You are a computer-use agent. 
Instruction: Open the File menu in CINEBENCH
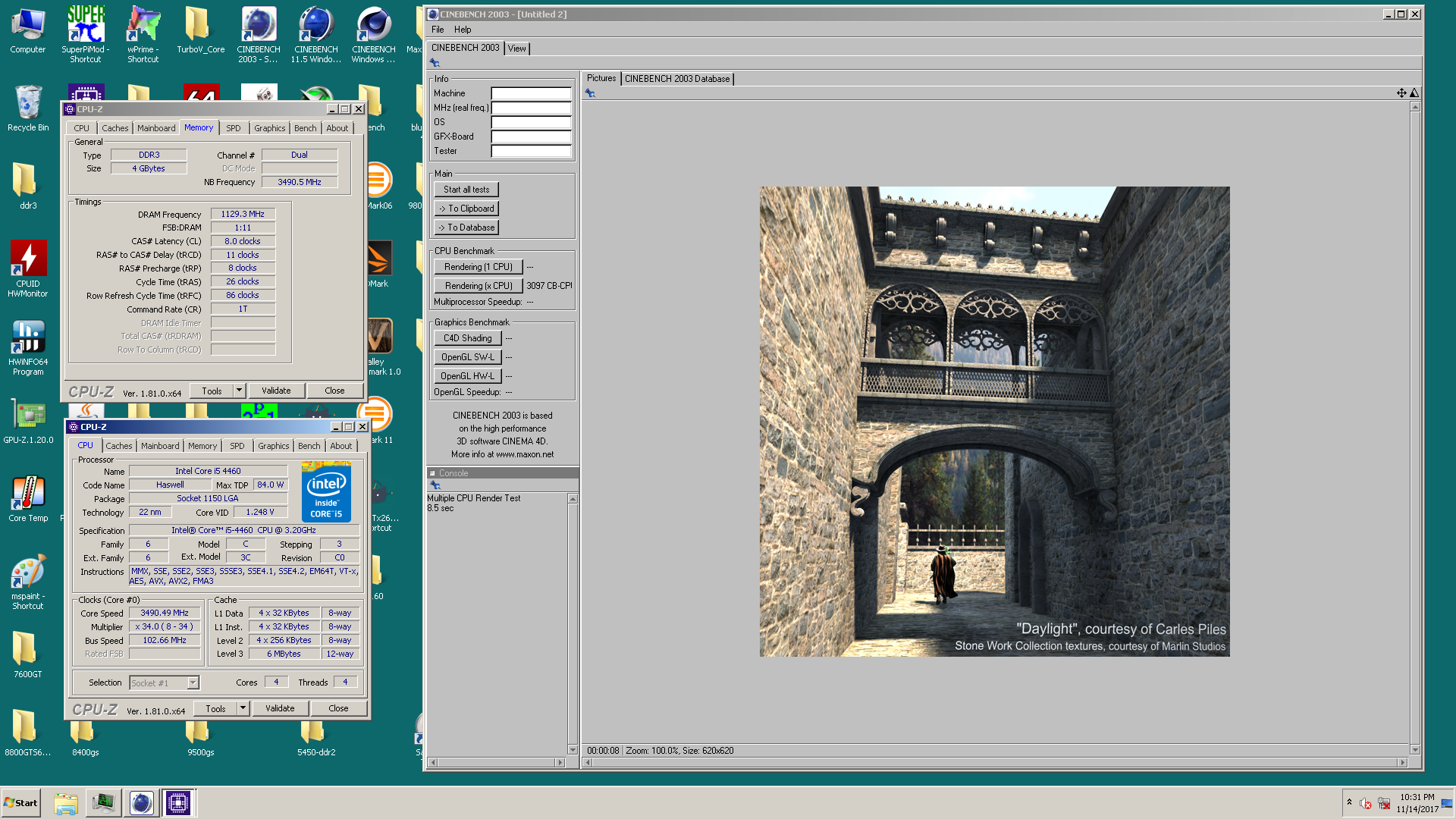(438, 30)
